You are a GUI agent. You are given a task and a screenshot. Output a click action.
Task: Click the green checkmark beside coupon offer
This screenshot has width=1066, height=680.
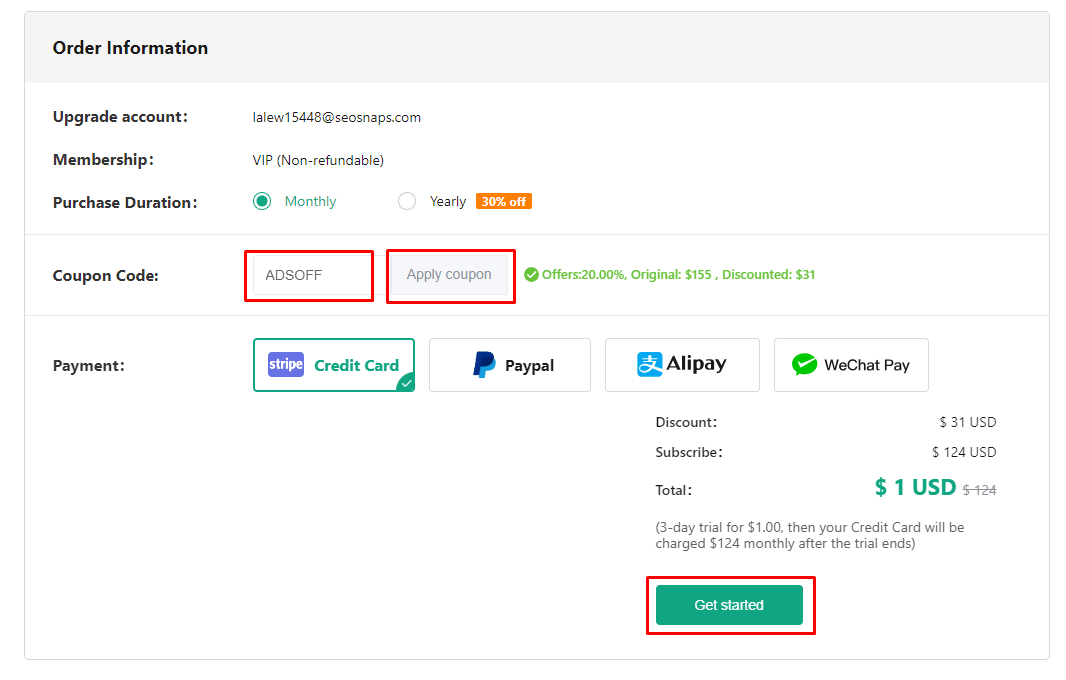pos(531,274)
